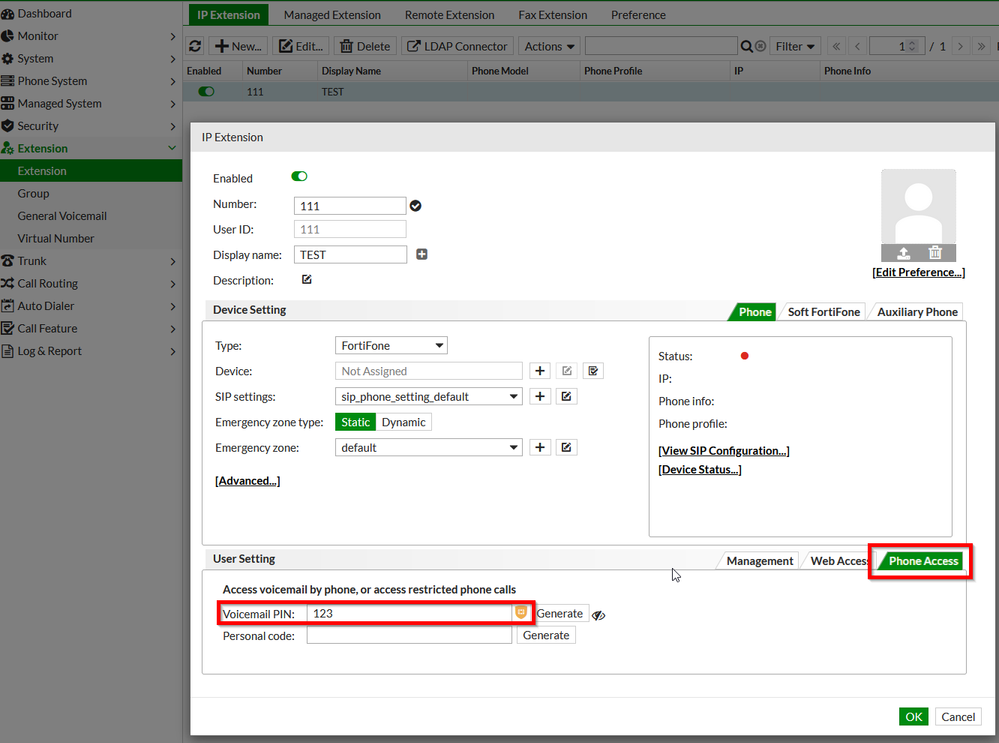
Task: Open the View SIP Configuration link
Action: (723, 451)
